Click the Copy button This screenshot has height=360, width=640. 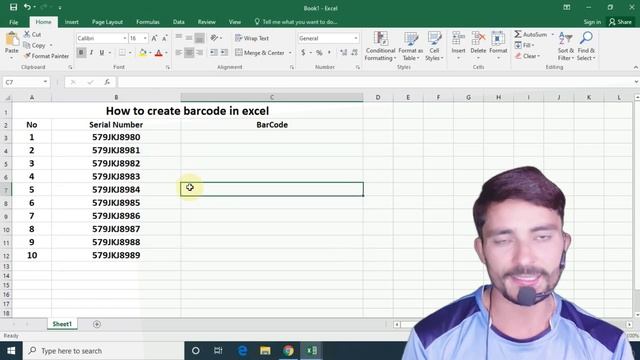34,45
